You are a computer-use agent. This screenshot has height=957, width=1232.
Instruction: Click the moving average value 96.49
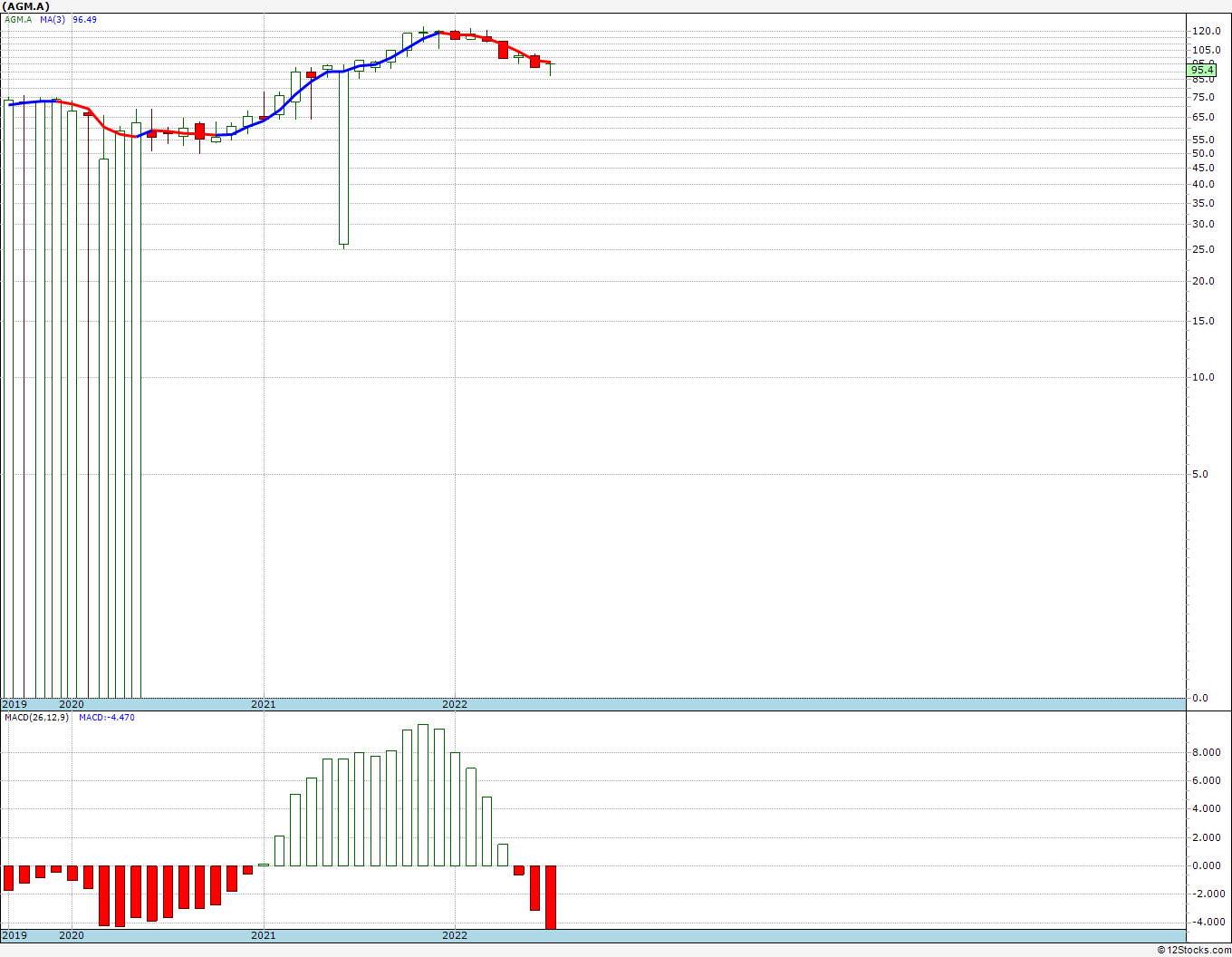point(85,19)
